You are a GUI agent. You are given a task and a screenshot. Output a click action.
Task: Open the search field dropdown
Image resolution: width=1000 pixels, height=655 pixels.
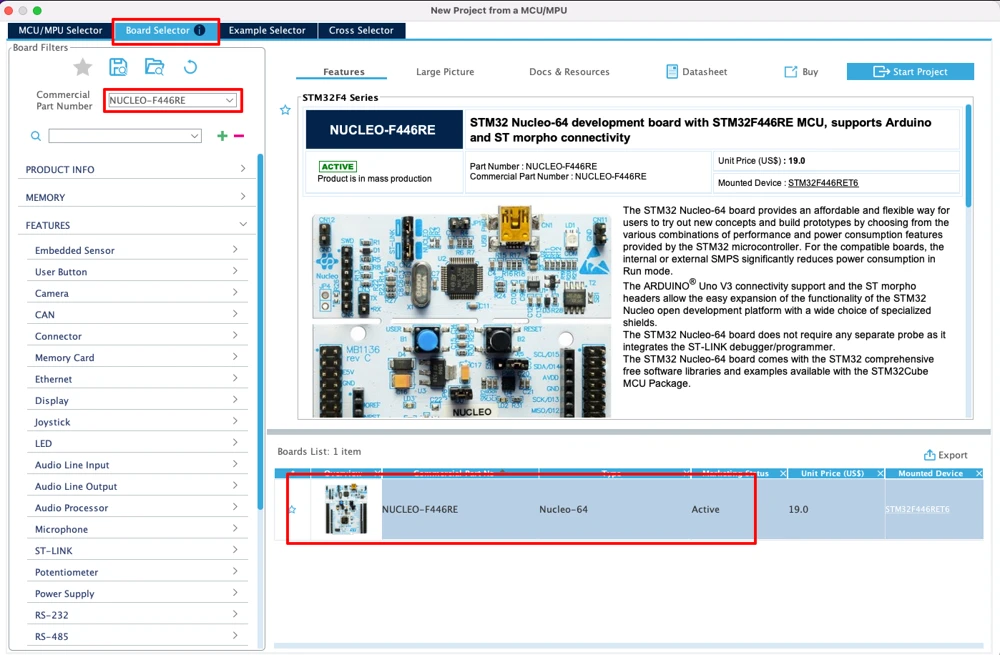click(x=195, y=136)
